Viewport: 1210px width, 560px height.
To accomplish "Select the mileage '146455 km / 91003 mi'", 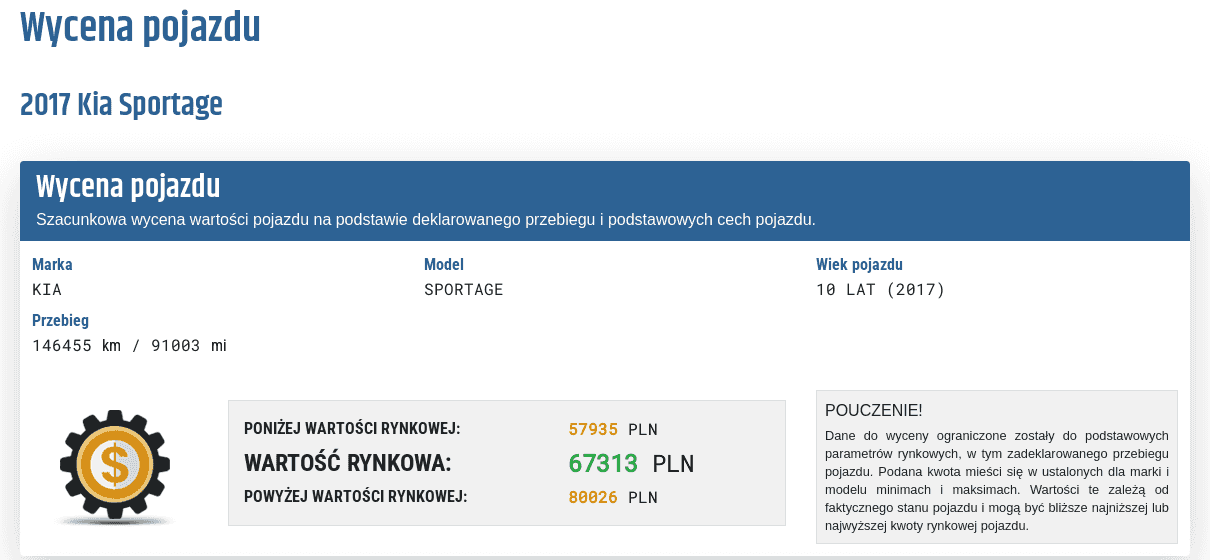I will click(x=130, y=346).
